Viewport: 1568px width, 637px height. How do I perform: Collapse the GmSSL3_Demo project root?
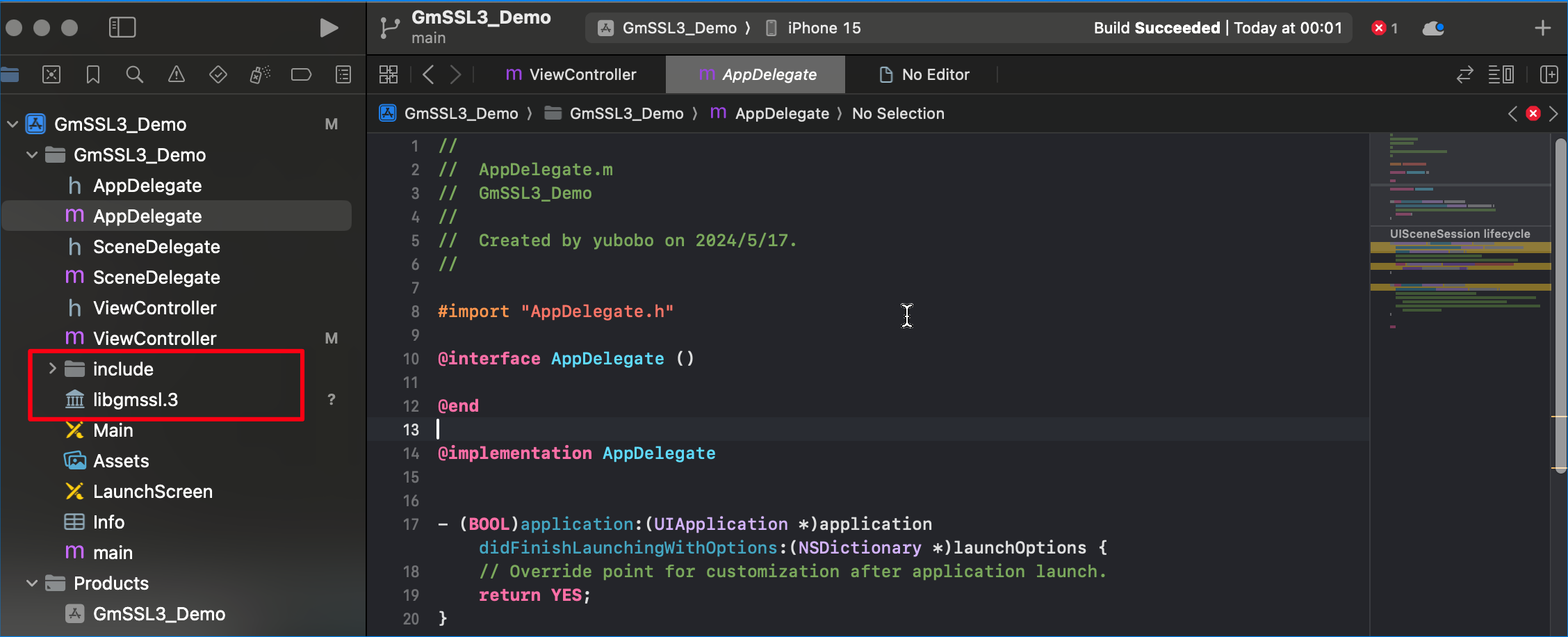point(13,124)
